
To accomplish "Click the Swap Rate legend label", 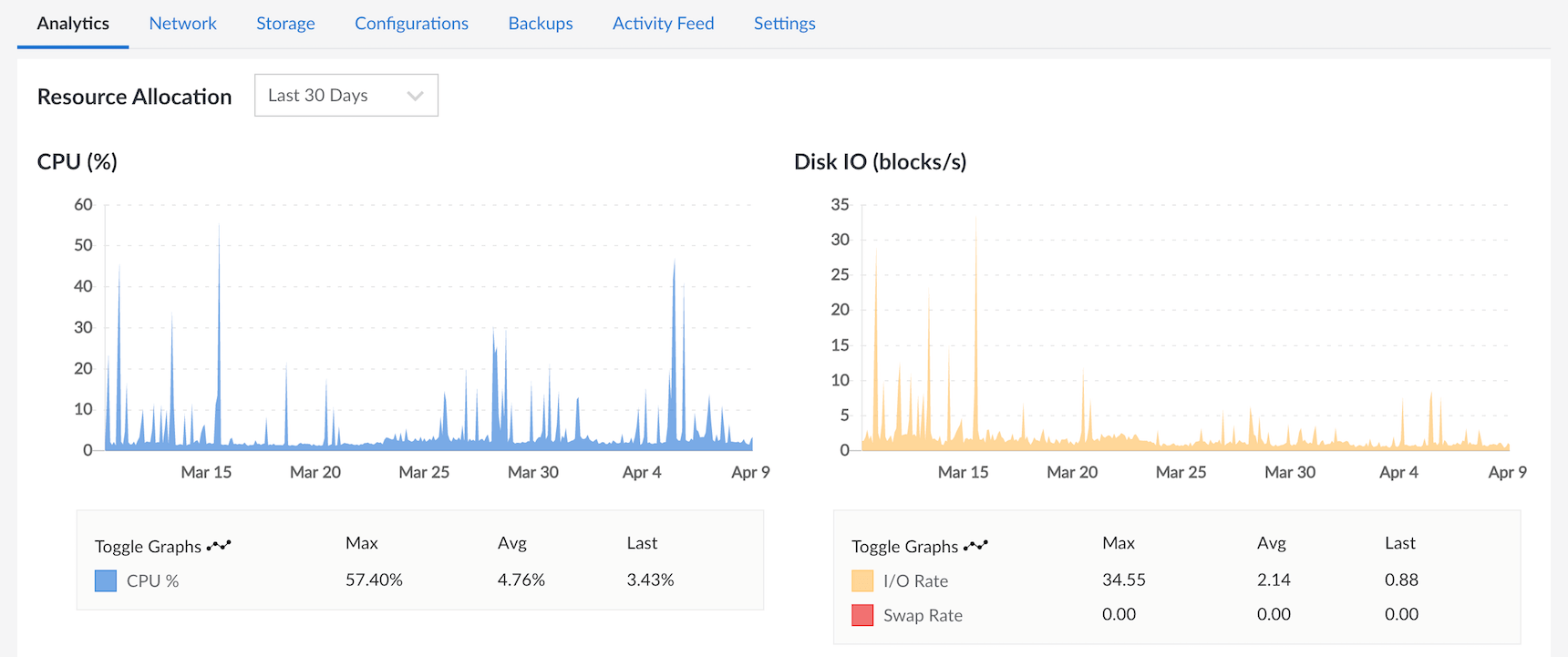I will point(923,615).
